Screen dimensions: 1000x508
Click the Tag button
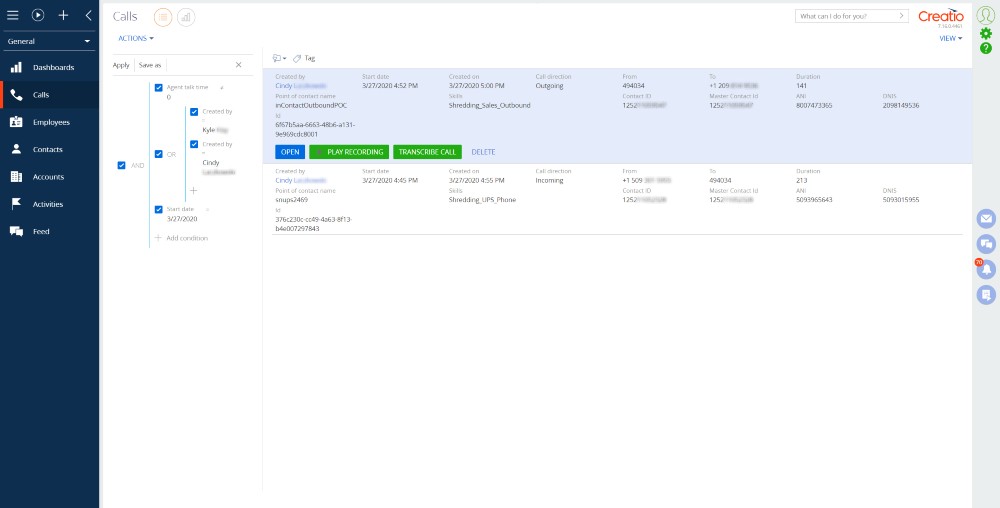(x=304, y=58)
